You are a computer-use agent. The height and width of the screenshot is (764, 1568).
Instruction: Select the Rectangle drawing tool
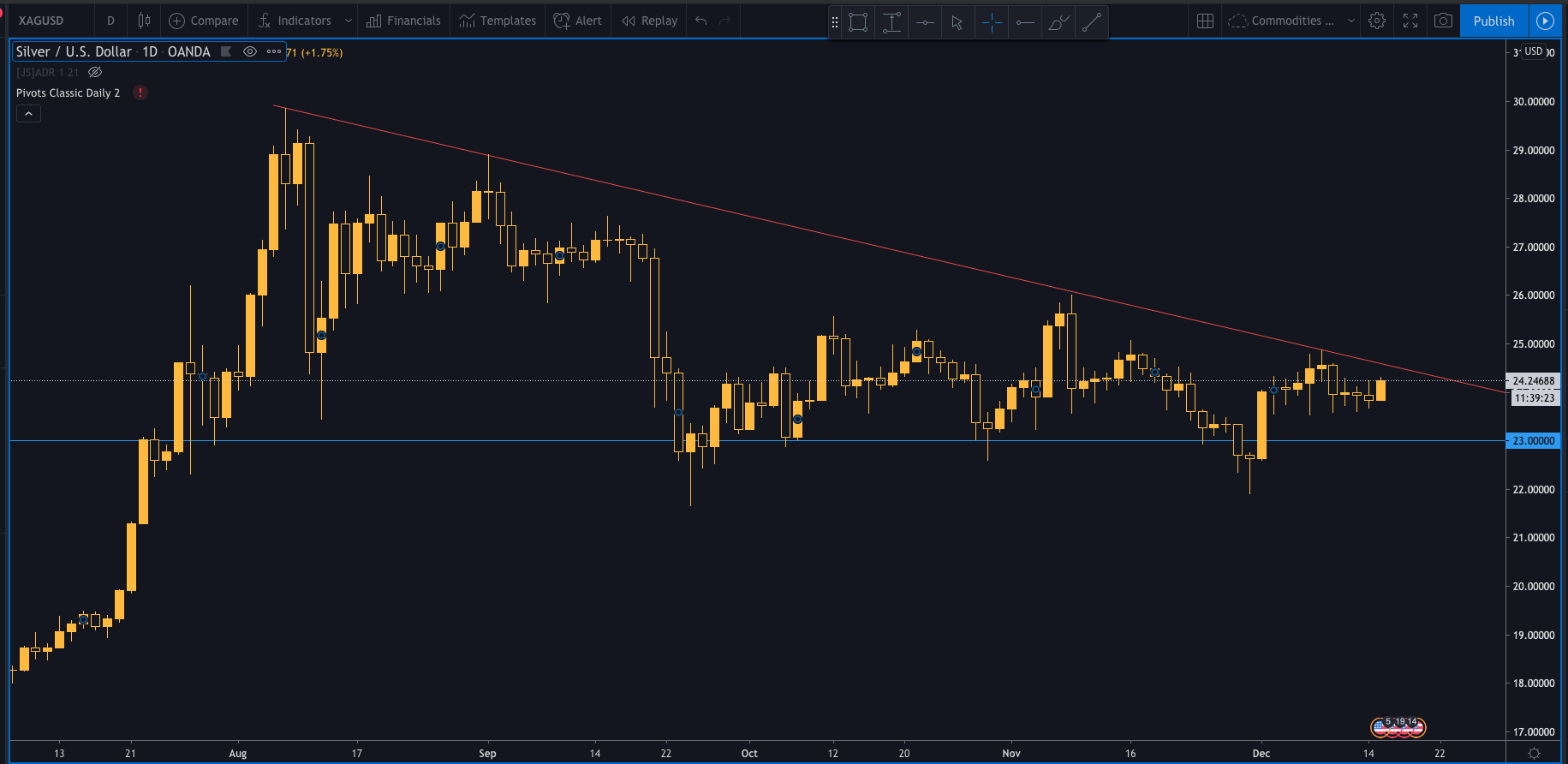point(858,22)
